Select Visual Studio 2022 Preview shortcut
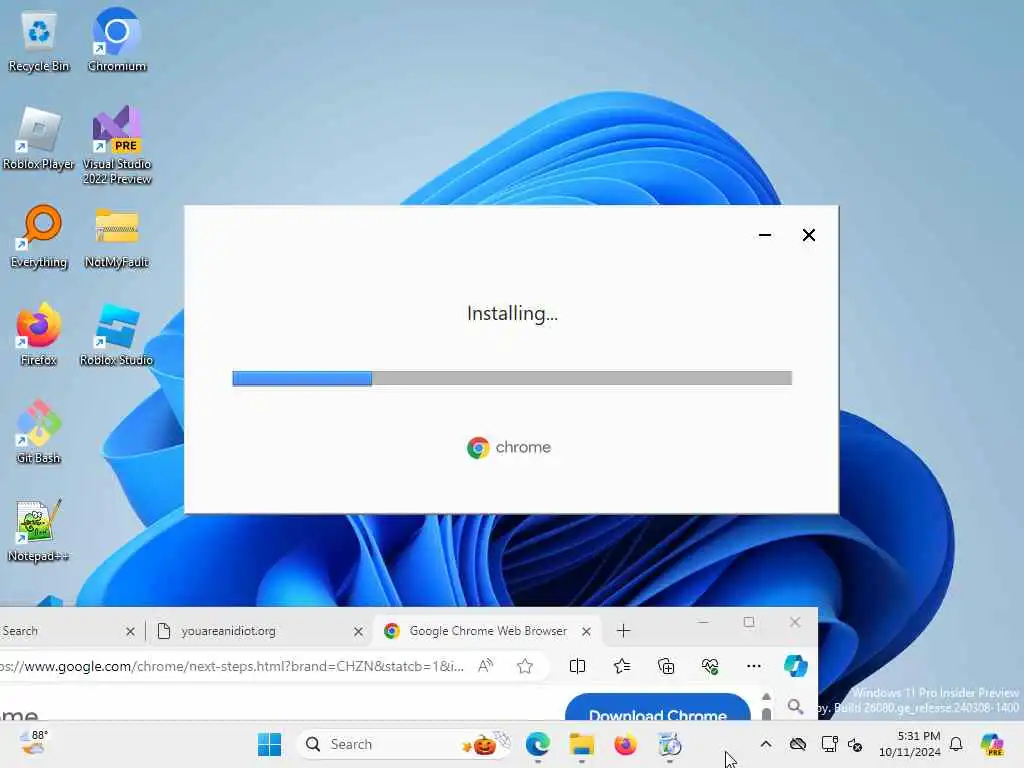 [x=116, y=145]
